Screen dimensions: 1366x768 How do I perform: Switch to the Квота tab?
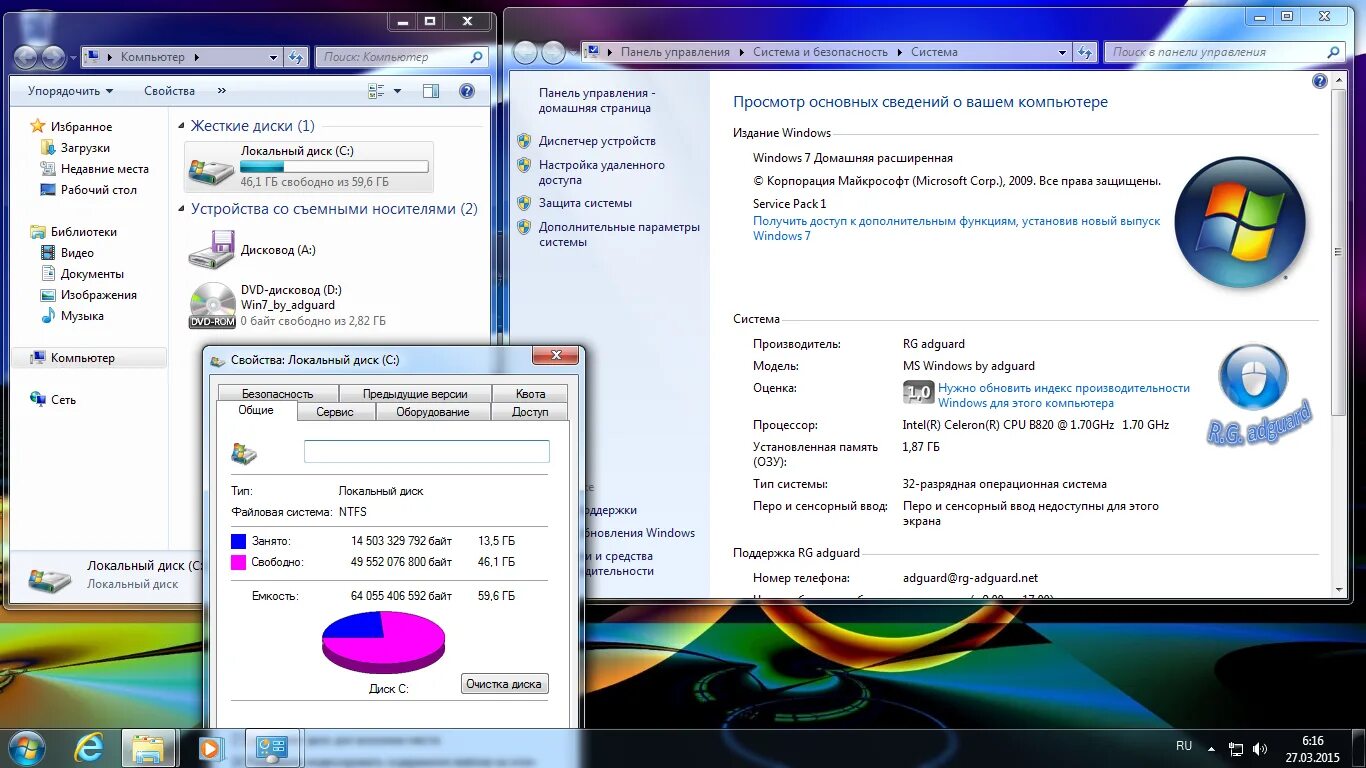531,394
